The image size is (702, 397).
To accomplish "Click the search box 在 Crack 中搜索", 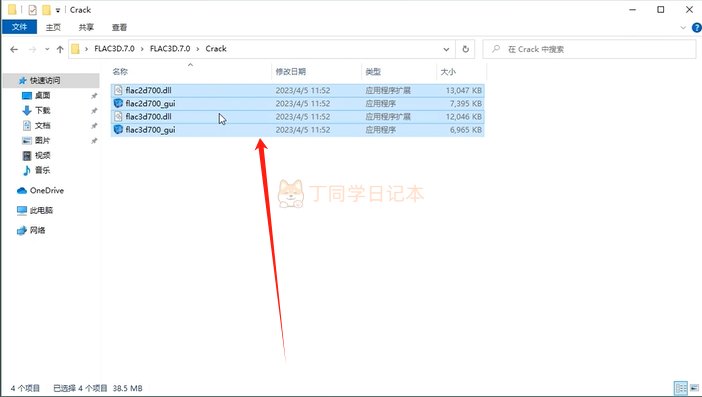I will [x=589, y=49].
